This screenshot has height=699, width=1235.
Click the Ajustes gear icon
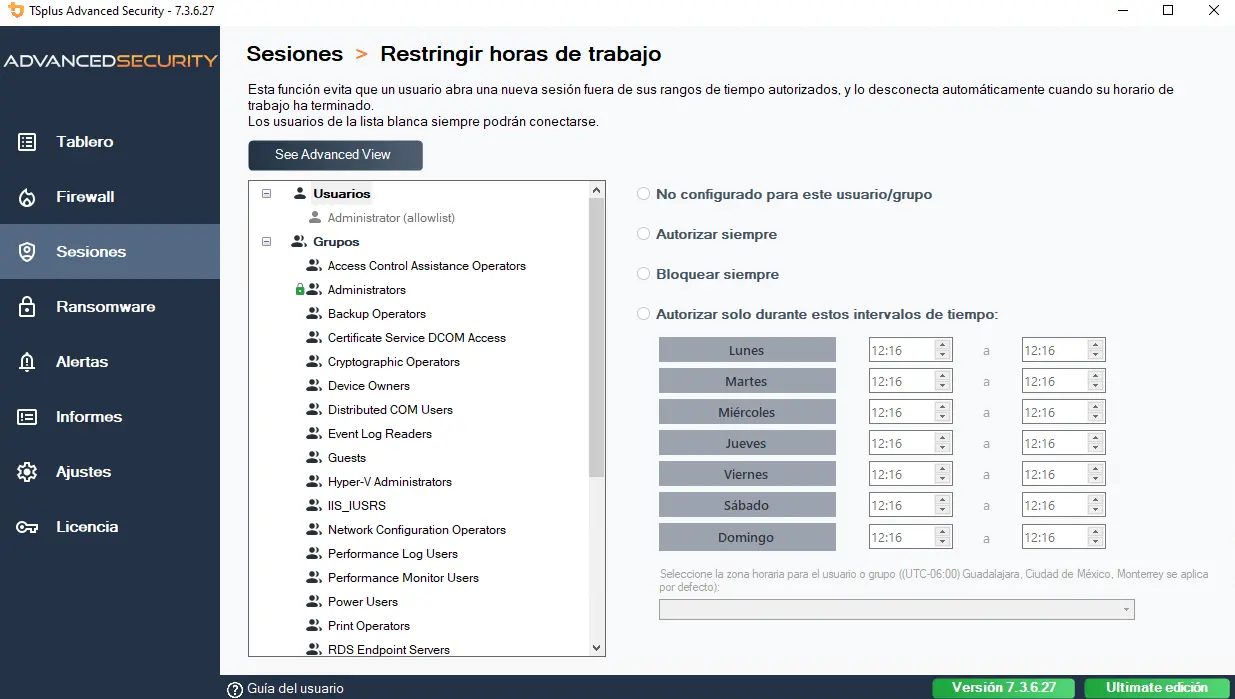pos(28,472)
